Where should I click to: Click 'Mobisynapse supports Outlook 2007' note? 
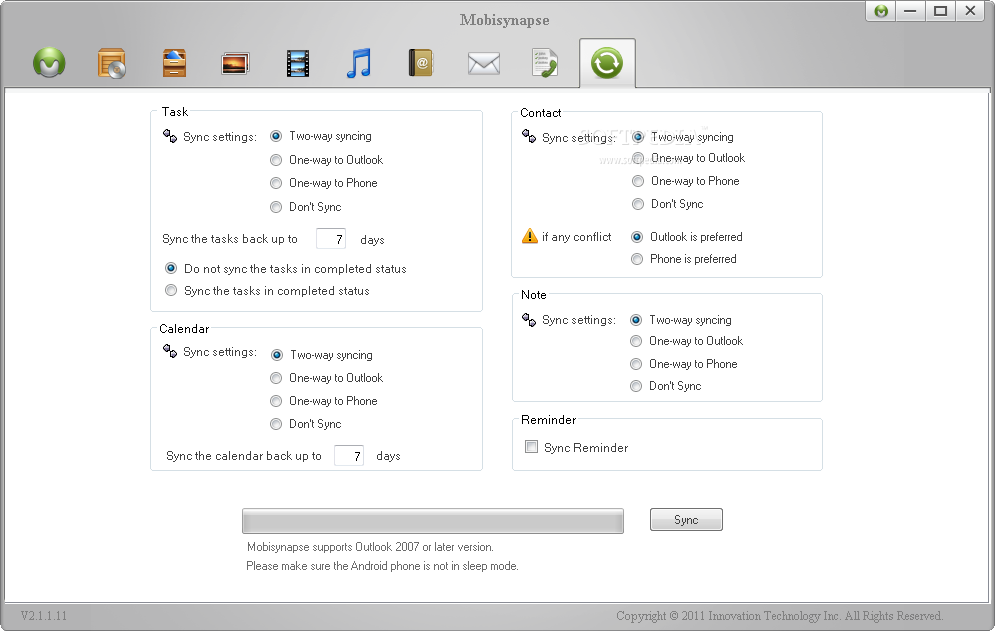(x=370, y=547)
